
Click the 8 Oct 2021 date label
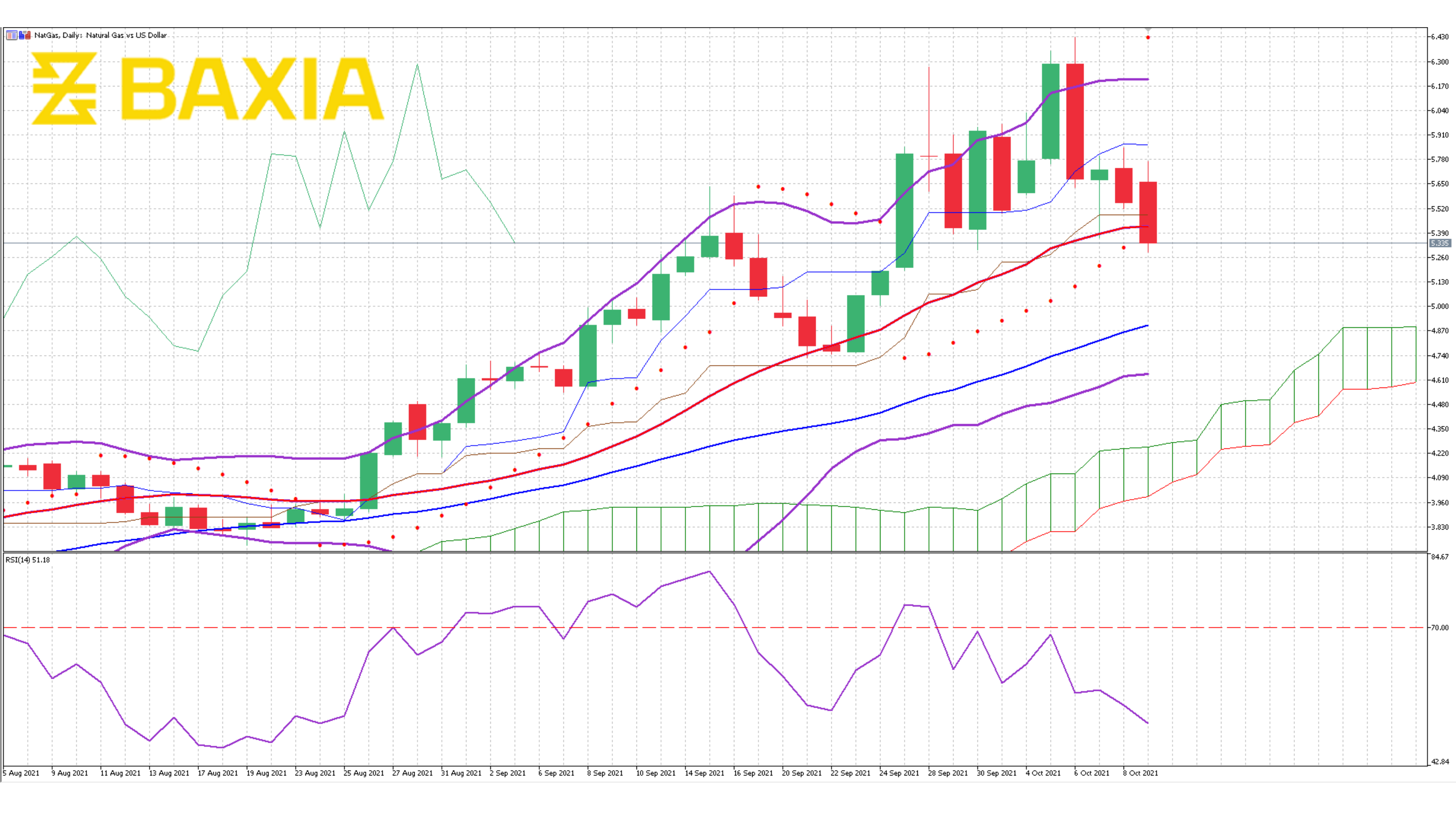point(1140,773)
